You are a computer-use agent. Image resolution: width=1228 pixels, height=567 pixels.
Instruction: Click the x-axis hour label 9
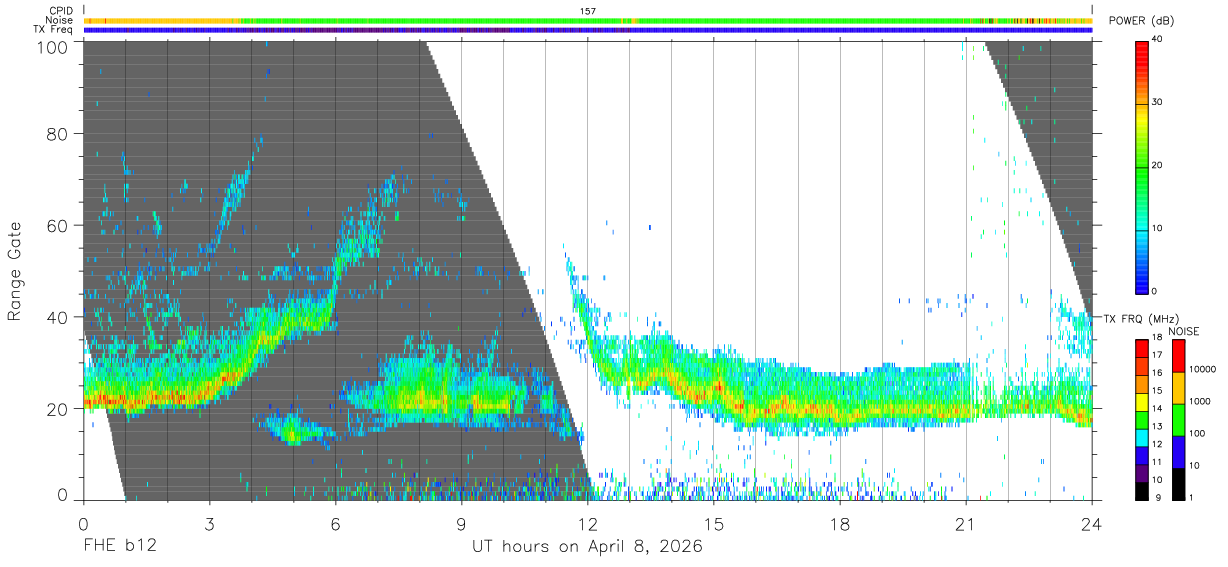pos(461,522)
